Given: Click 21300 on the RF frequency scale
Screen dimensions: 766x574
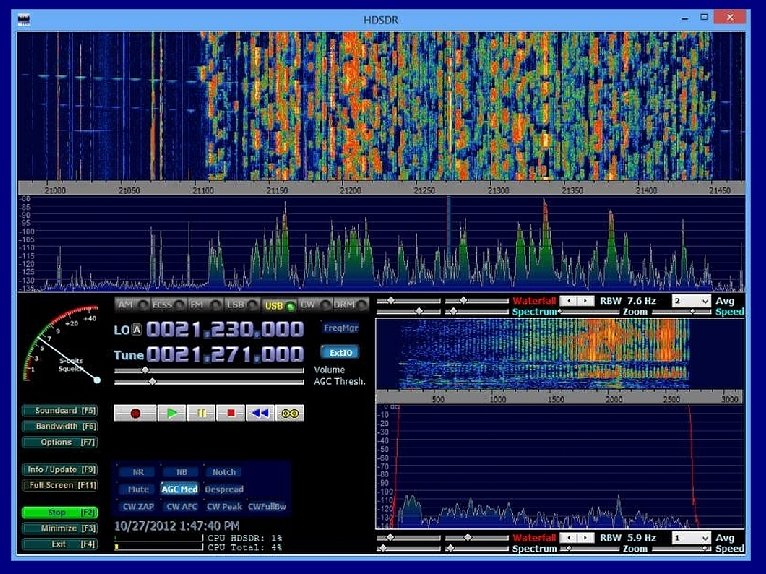Looking at the screenshot, I should pyautogui.click(x=498, y=190).
